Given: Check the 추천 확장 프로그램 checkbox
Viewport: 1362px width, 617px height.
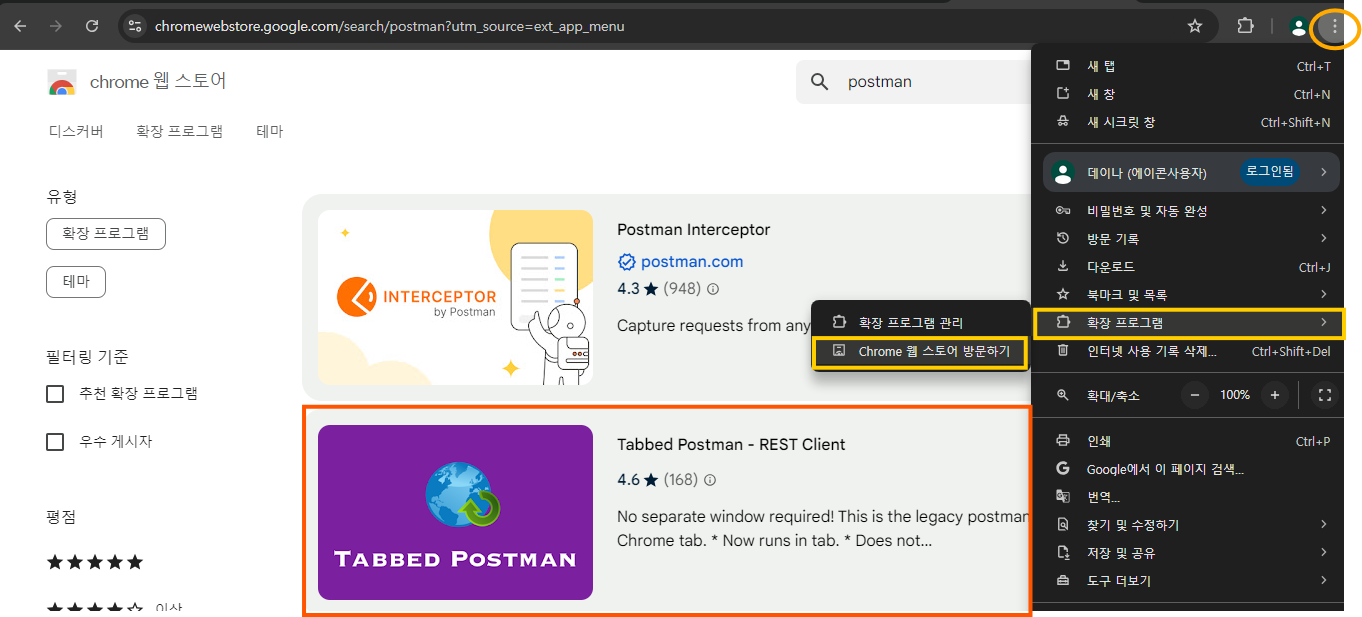Looking at the screenshot, I should click(x=56, y=394).
